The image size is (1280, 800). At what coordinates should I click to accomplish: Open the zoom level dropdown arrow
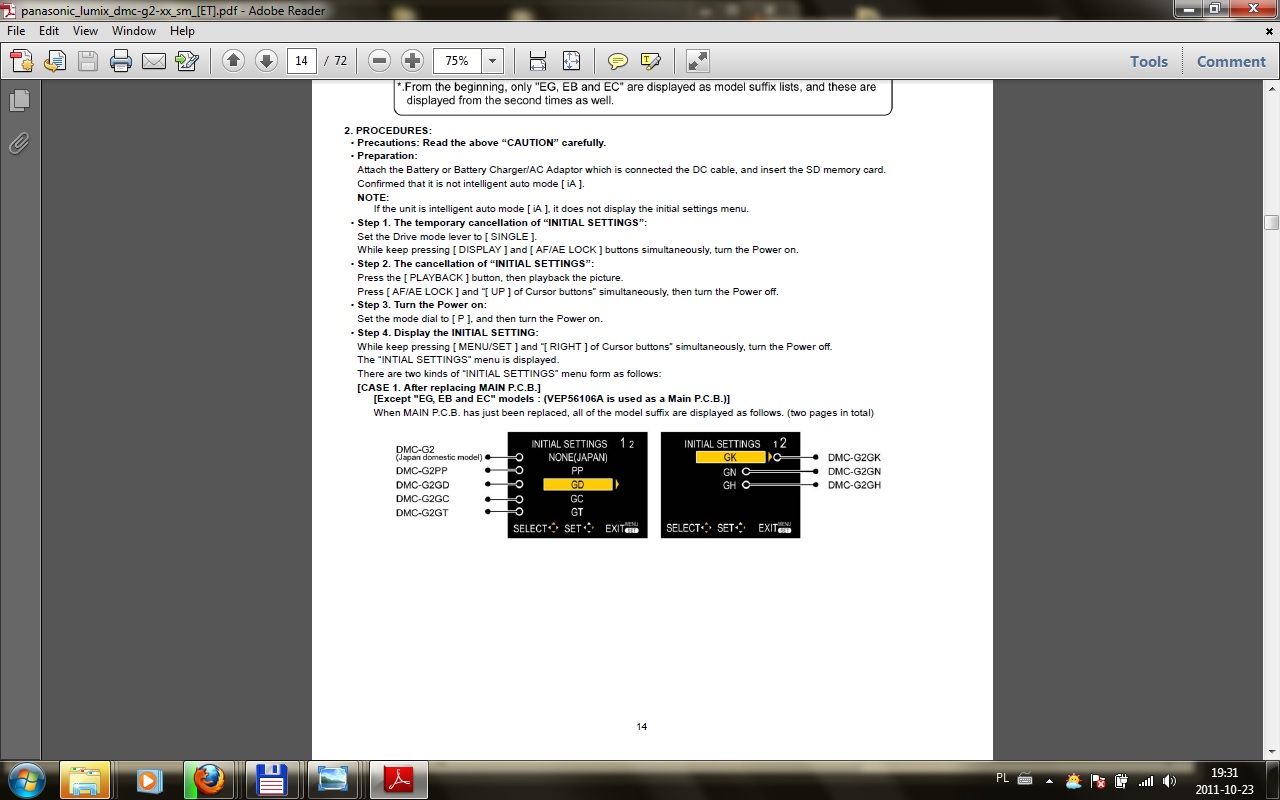[492, 61]
